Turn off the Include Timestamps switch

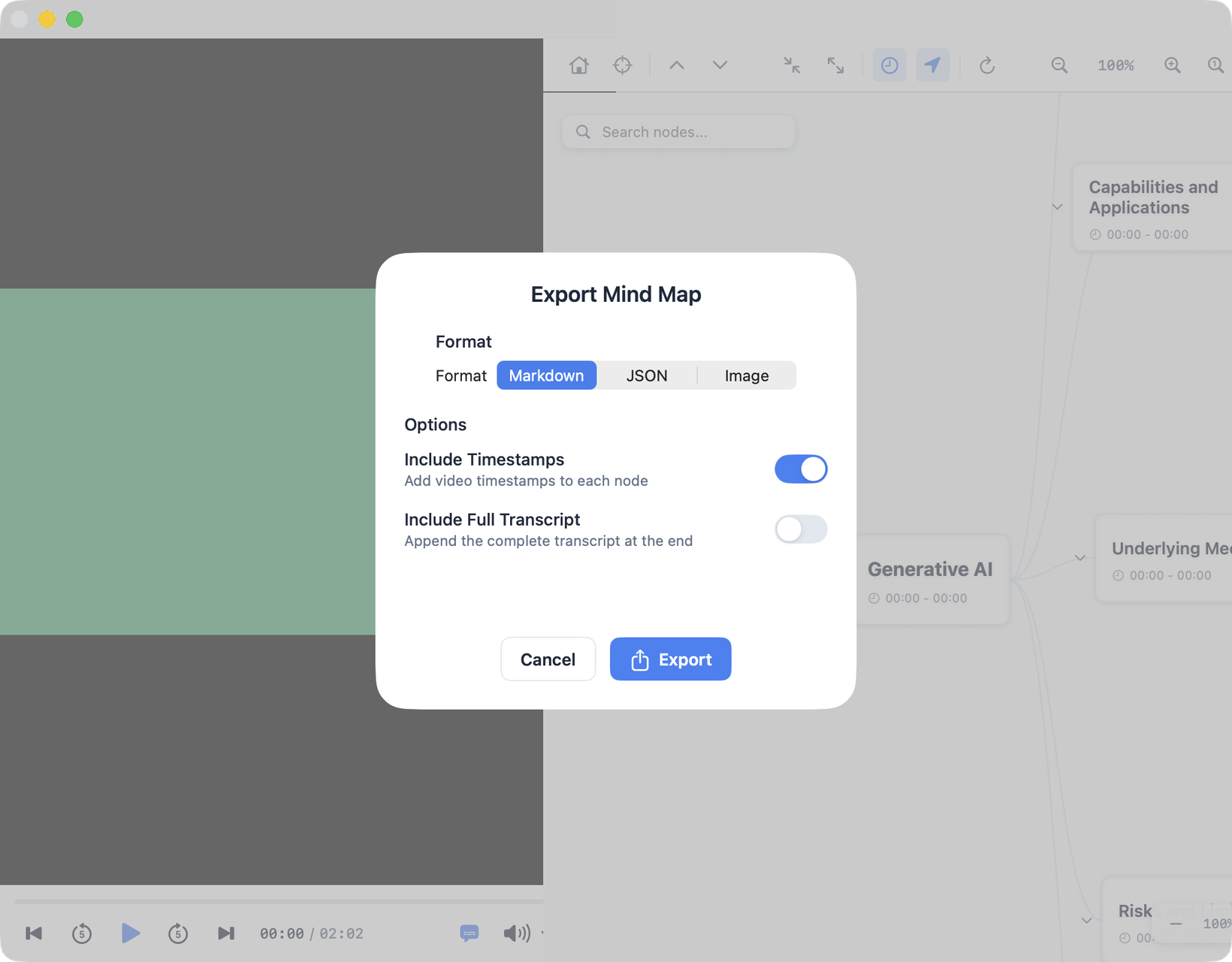[x=801, y=469]
